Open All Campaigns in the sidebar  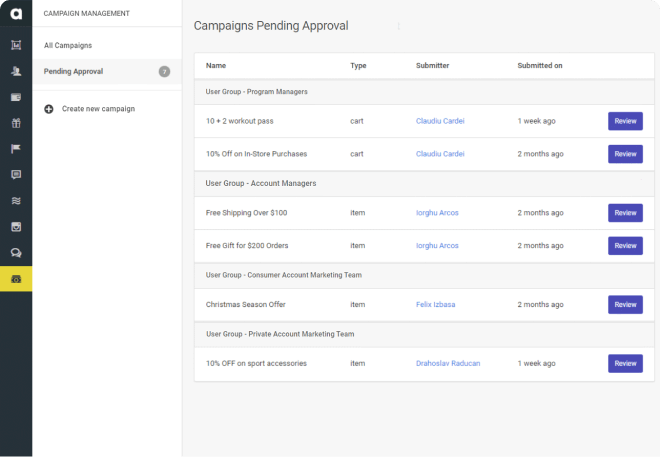(x=68, y=45)
